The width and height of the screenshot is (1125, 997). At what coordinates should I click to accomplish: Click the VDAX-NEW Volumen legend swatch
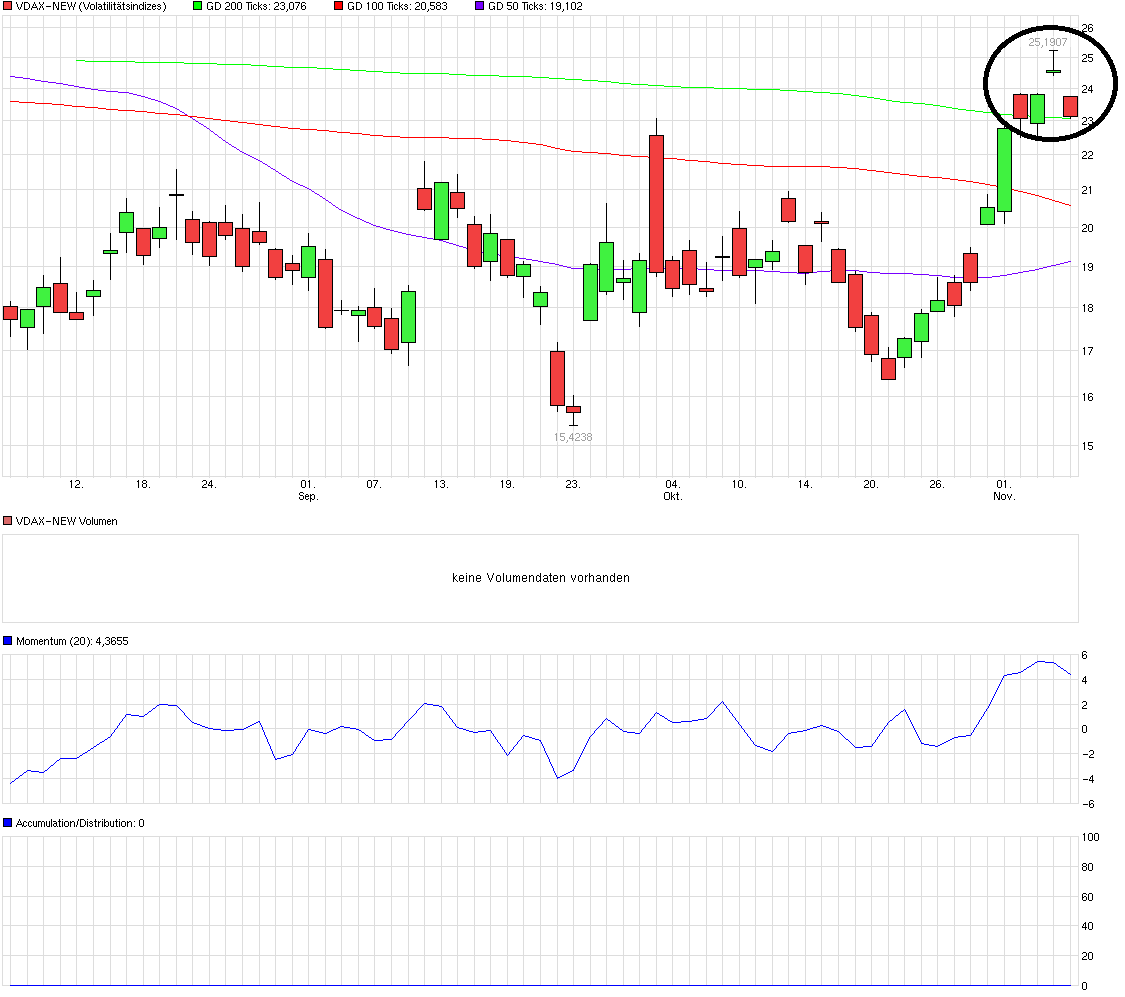pyautogui.click(x=7, y=521)
